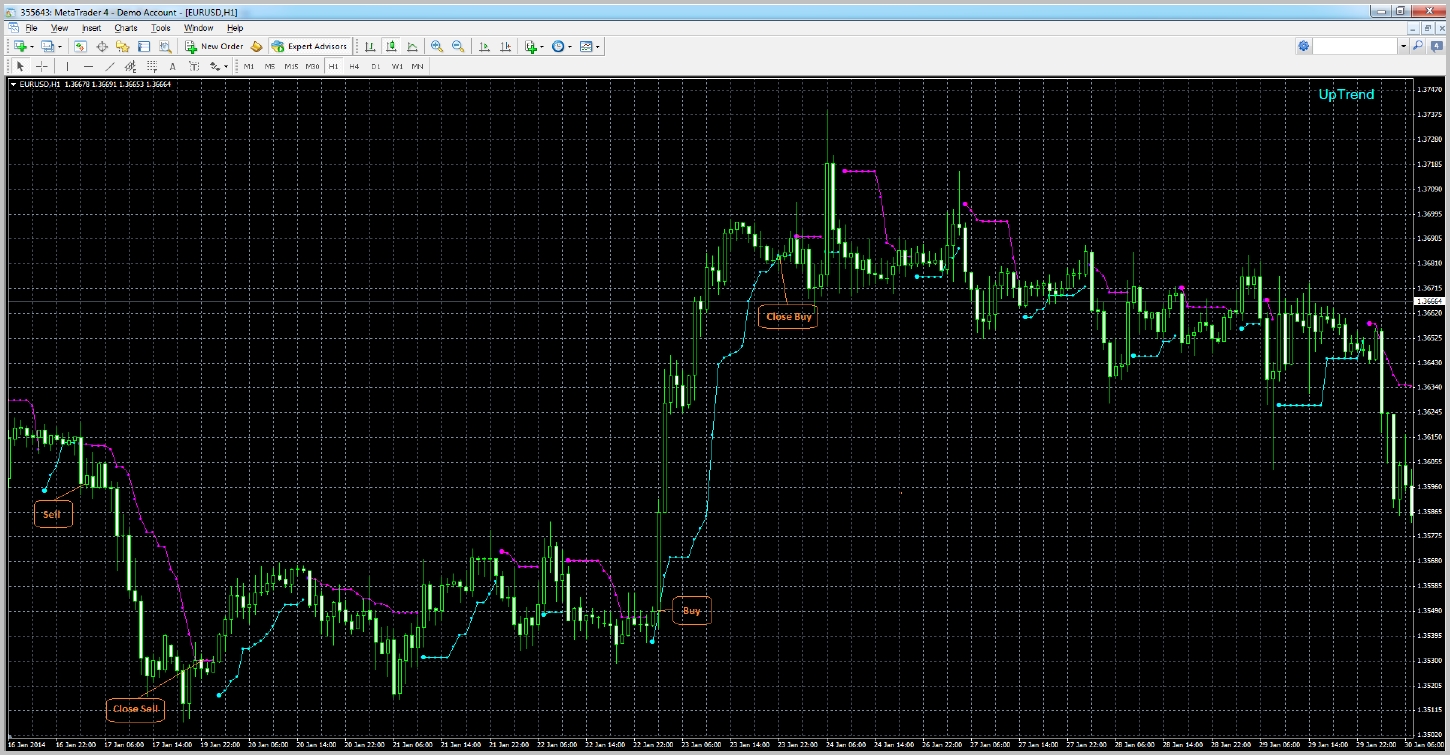The height and width of the screenshot is (755, 1450).
Task: Click into the search input field
Action: point(1355,46)
